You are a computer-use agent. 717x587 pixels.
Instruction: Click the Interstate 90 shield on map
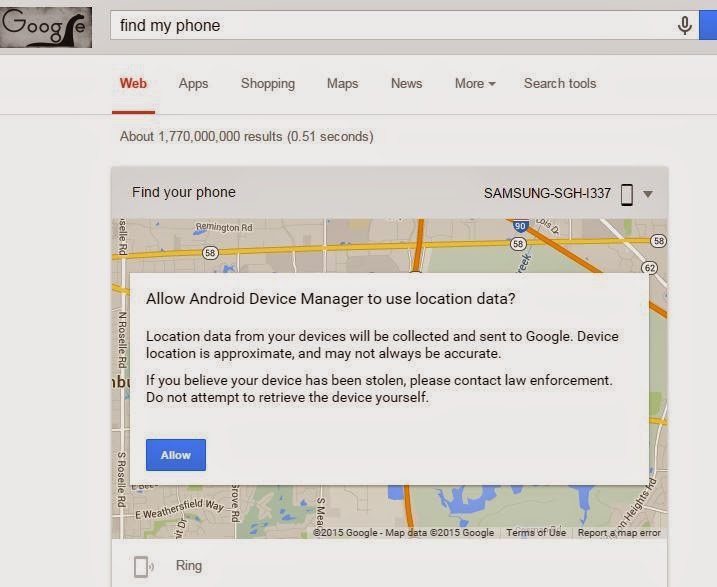520,226
